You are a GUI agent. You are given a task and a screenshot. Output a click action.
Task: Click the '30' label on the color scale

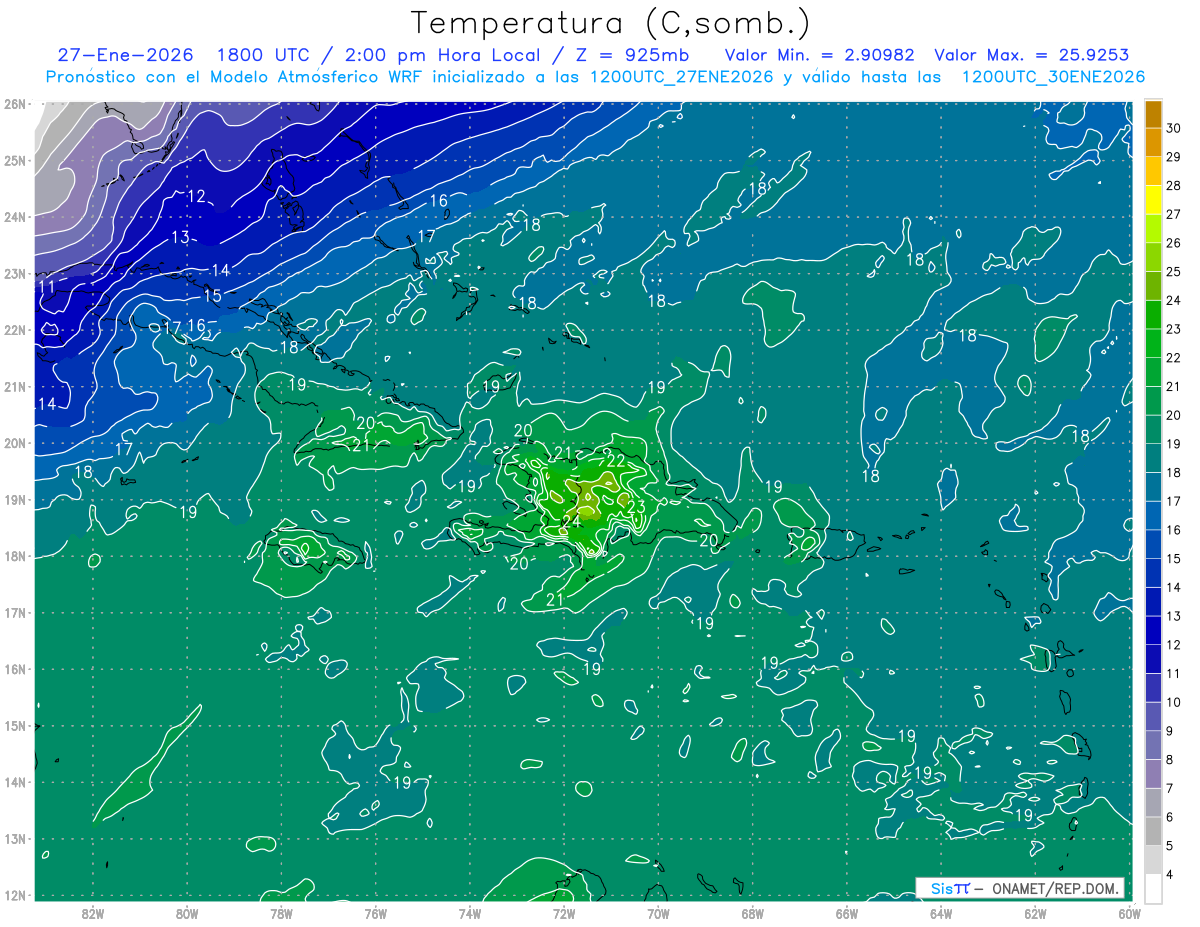(1174, 128)
